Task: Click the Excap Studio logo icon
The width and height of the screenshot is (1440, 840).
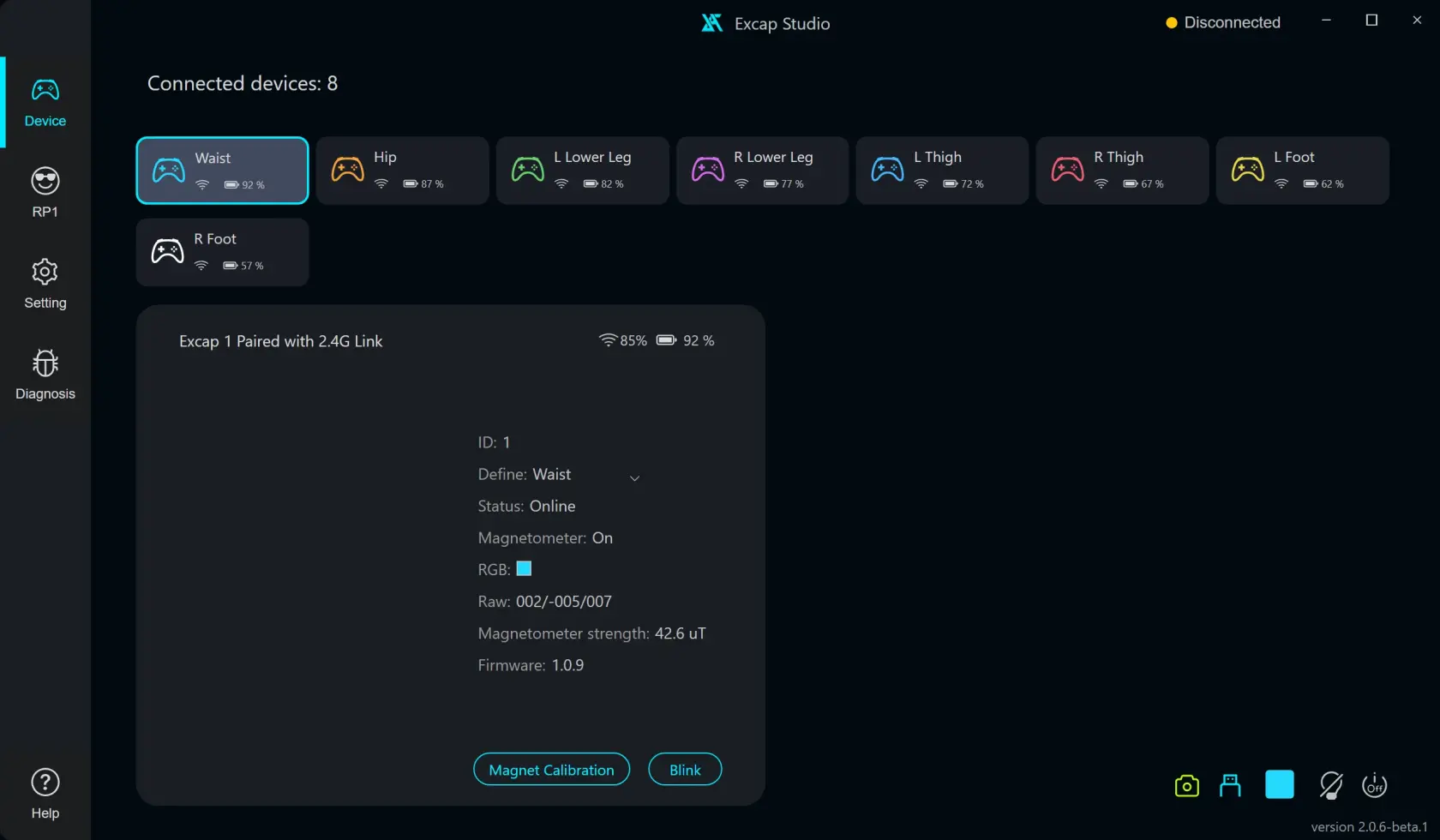Action: coord(711,23)
